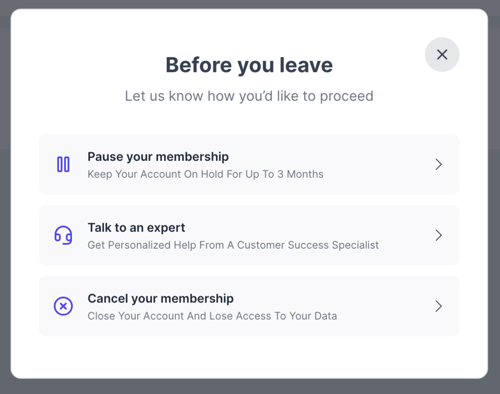Click the Cancel your membership chevron
This screenshot has width=500, height=394.
click(x=439, y=306)
